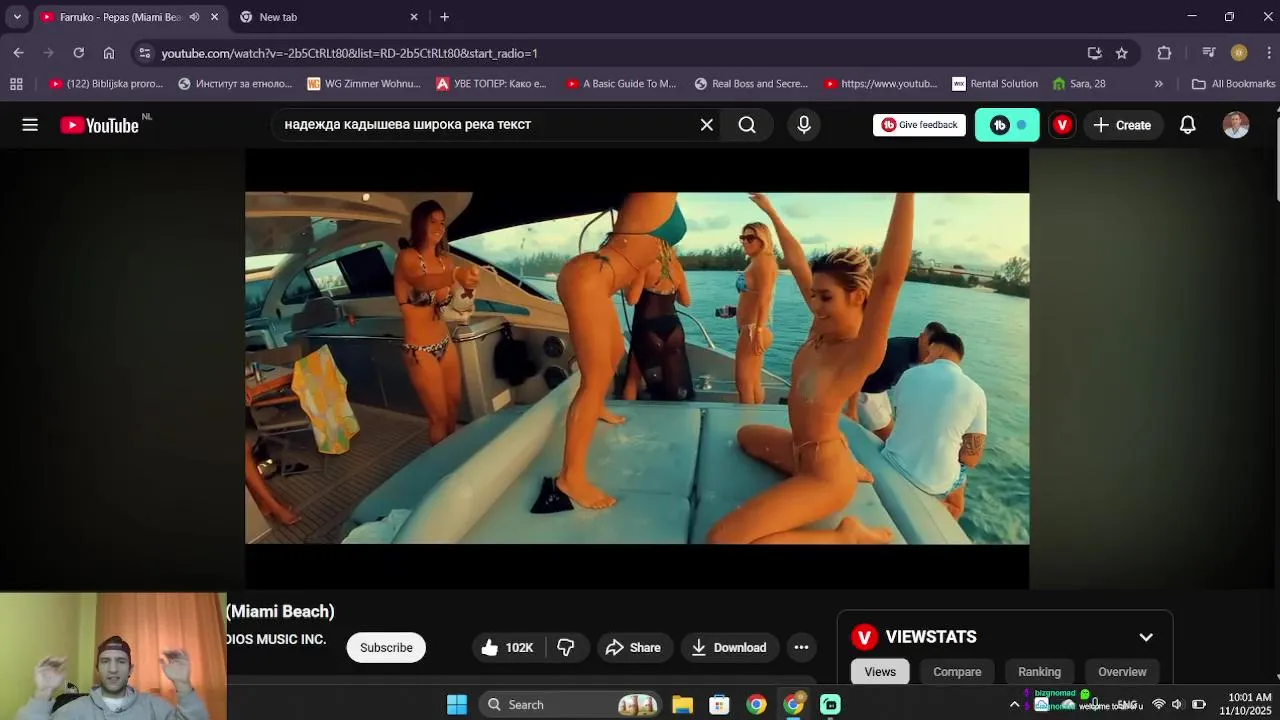Collapse the VIEWSTATS panel chevron
Viewport: 1280px width, 720px height.
[x=1146, y=637]
